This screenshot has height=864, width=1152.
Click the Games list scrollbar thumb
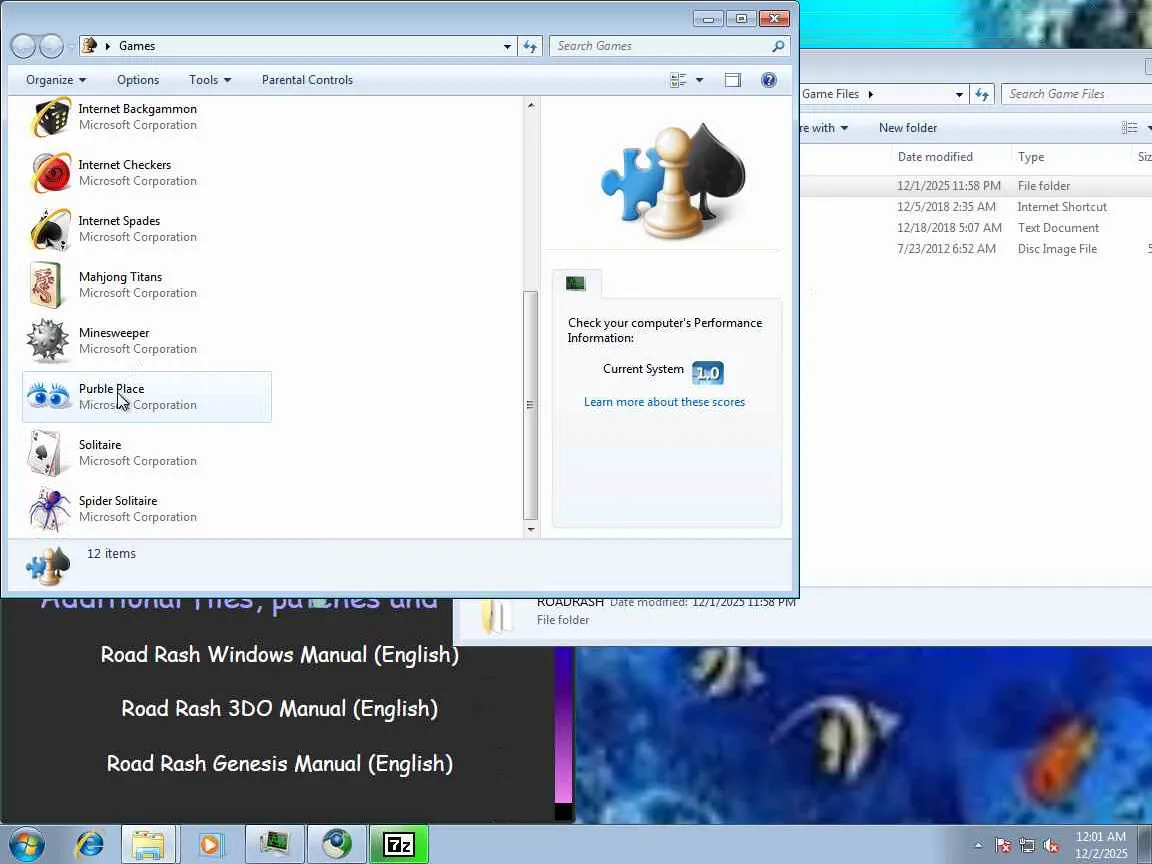point(530,404)
